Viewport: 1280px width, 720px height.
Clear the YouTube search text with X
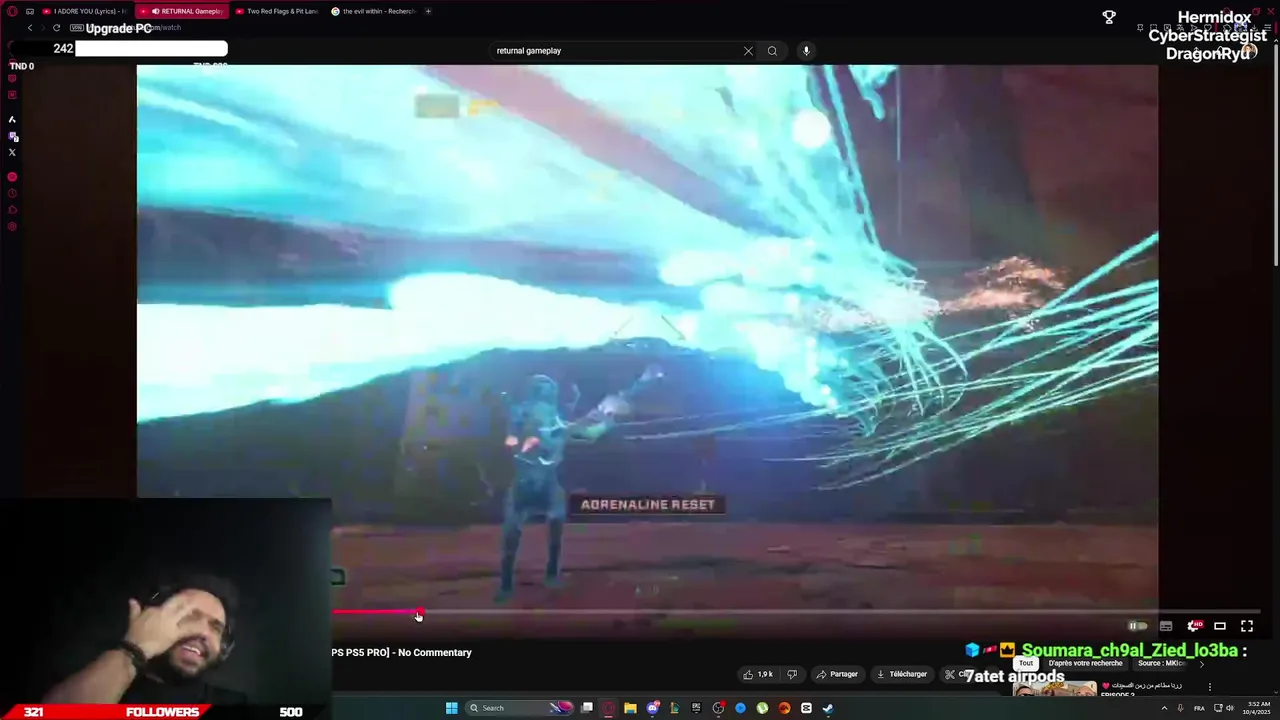tap(748, 51)
